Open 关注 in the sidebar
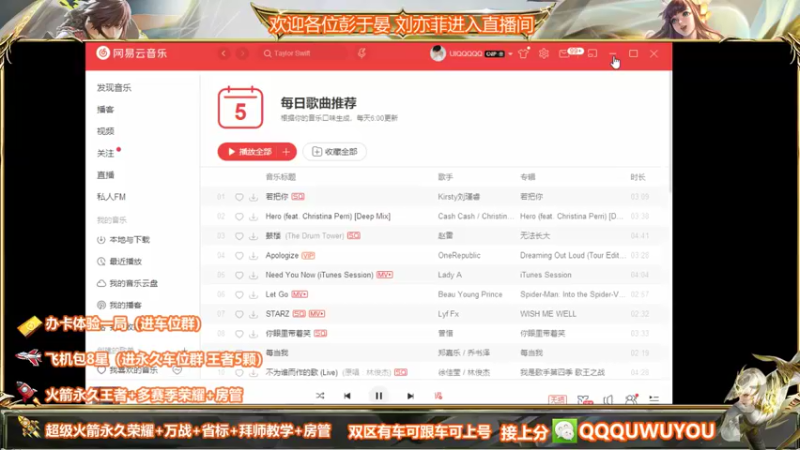 click(106, 153)
